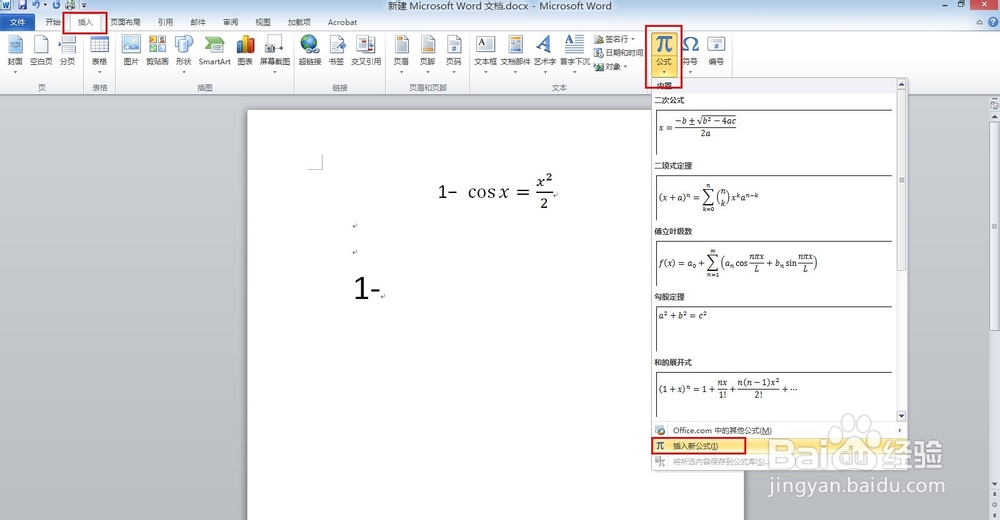This screenshot has height=520, width=1000.
Task: Insert a blank page (空白页)
Action: [41, 51]
